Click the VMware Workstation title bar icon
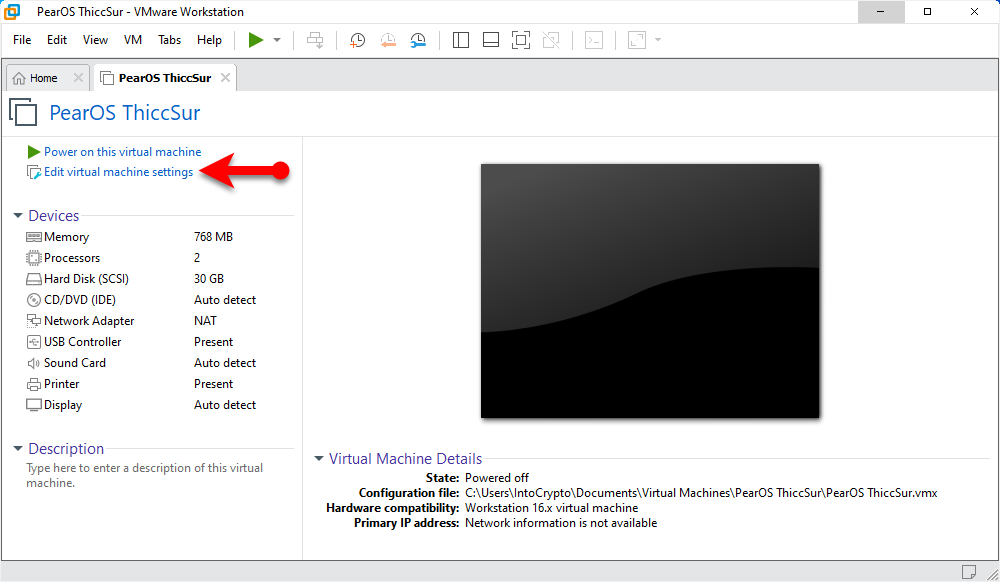 pyautogui.click(x=12, y=11)
